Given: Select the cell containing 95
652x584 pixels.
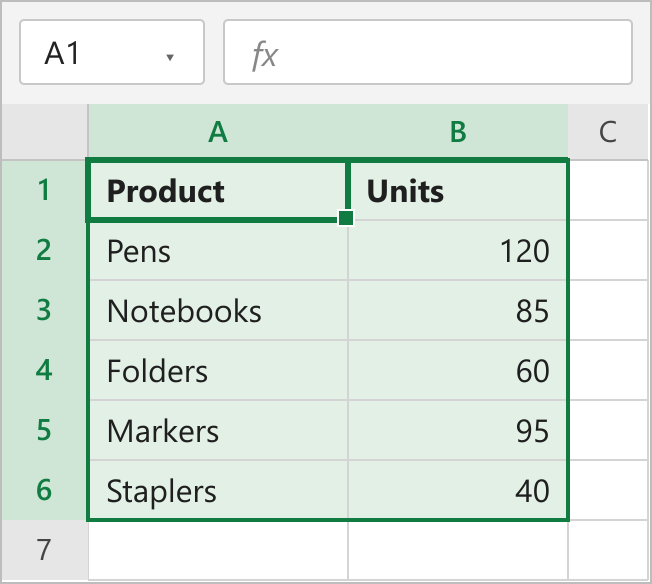Looking at the screenshot, I should pos(457,430).
